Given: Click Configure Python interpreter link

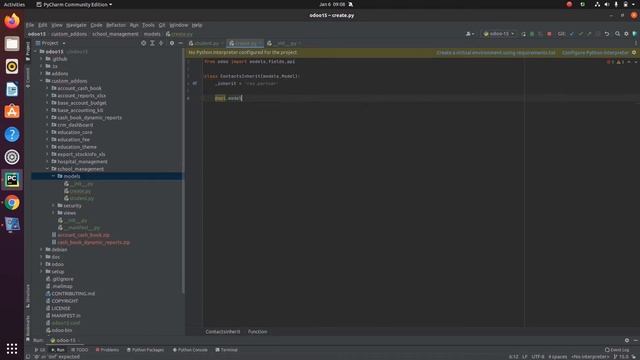Looking at the screenshot, I should 595,53.
